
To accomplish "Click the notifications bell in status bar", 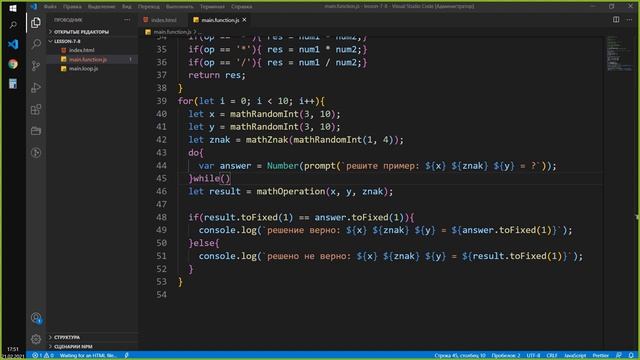I will (x=631, y=356).
